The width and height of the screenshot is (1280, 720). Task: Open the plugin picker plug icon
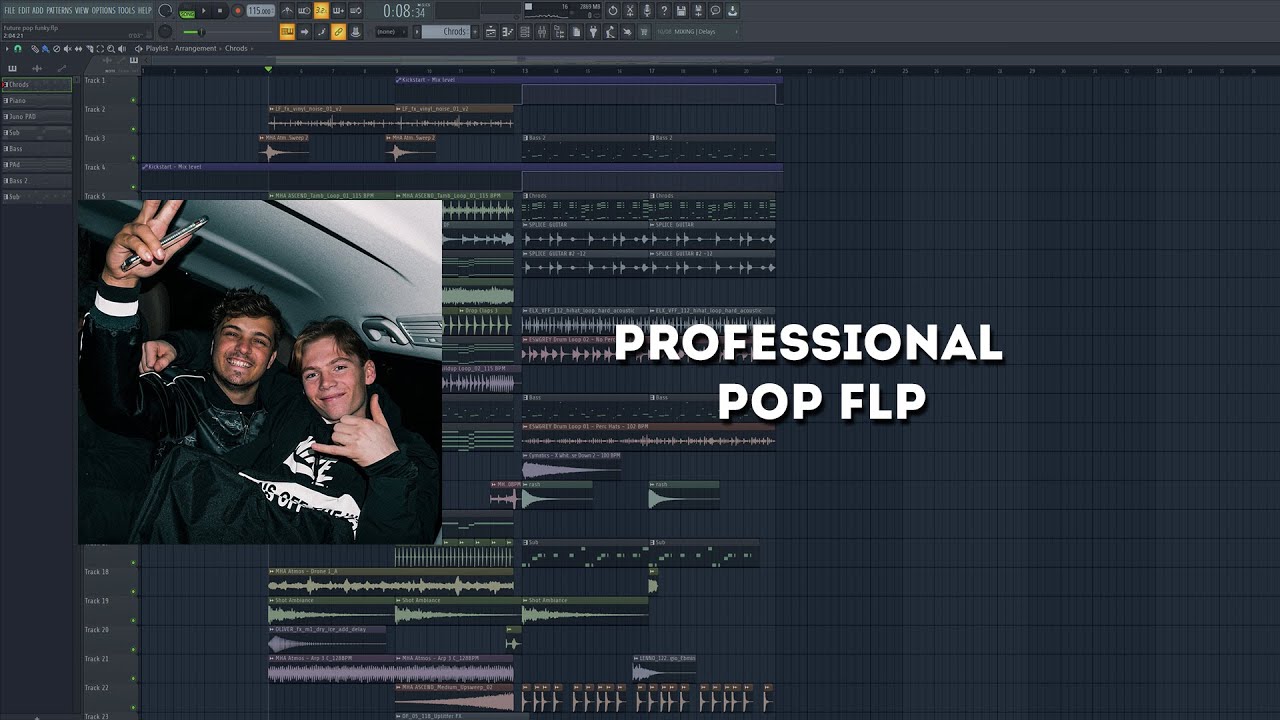click(593, 32)
